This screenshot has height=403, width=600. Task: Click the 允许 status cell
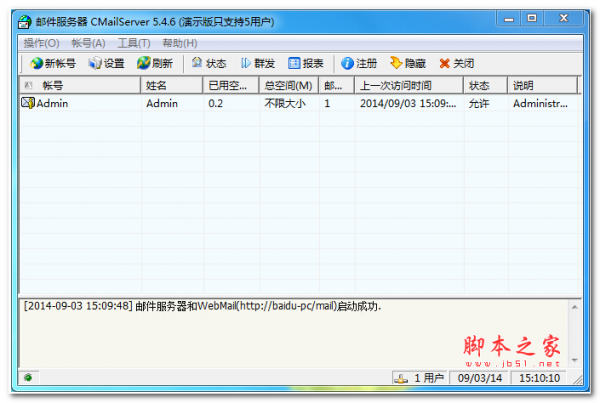click(x=479, y=103)
